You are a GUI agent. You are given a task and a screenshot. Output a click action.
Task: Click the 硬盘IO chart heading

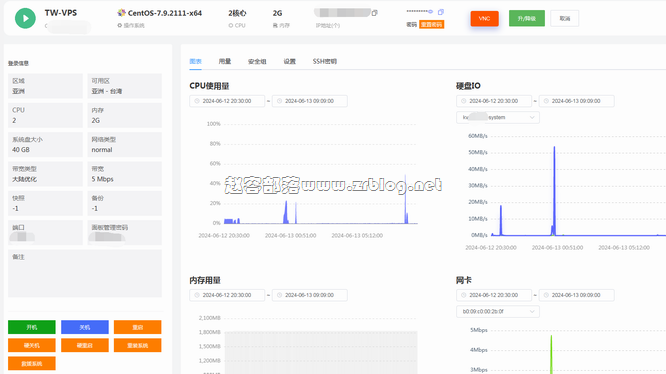point(468,86)
